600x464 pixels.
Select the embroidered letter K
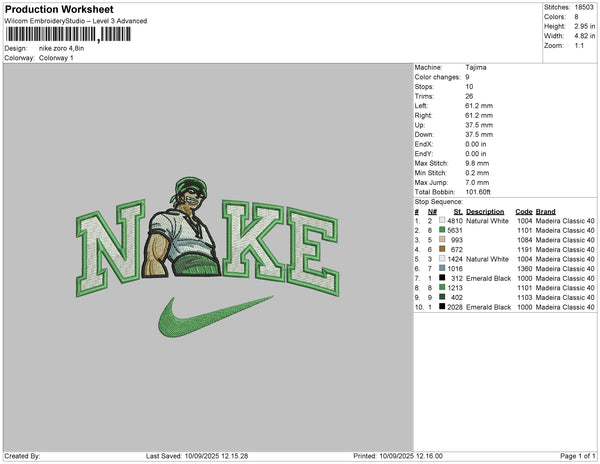(x=254, y=241)
